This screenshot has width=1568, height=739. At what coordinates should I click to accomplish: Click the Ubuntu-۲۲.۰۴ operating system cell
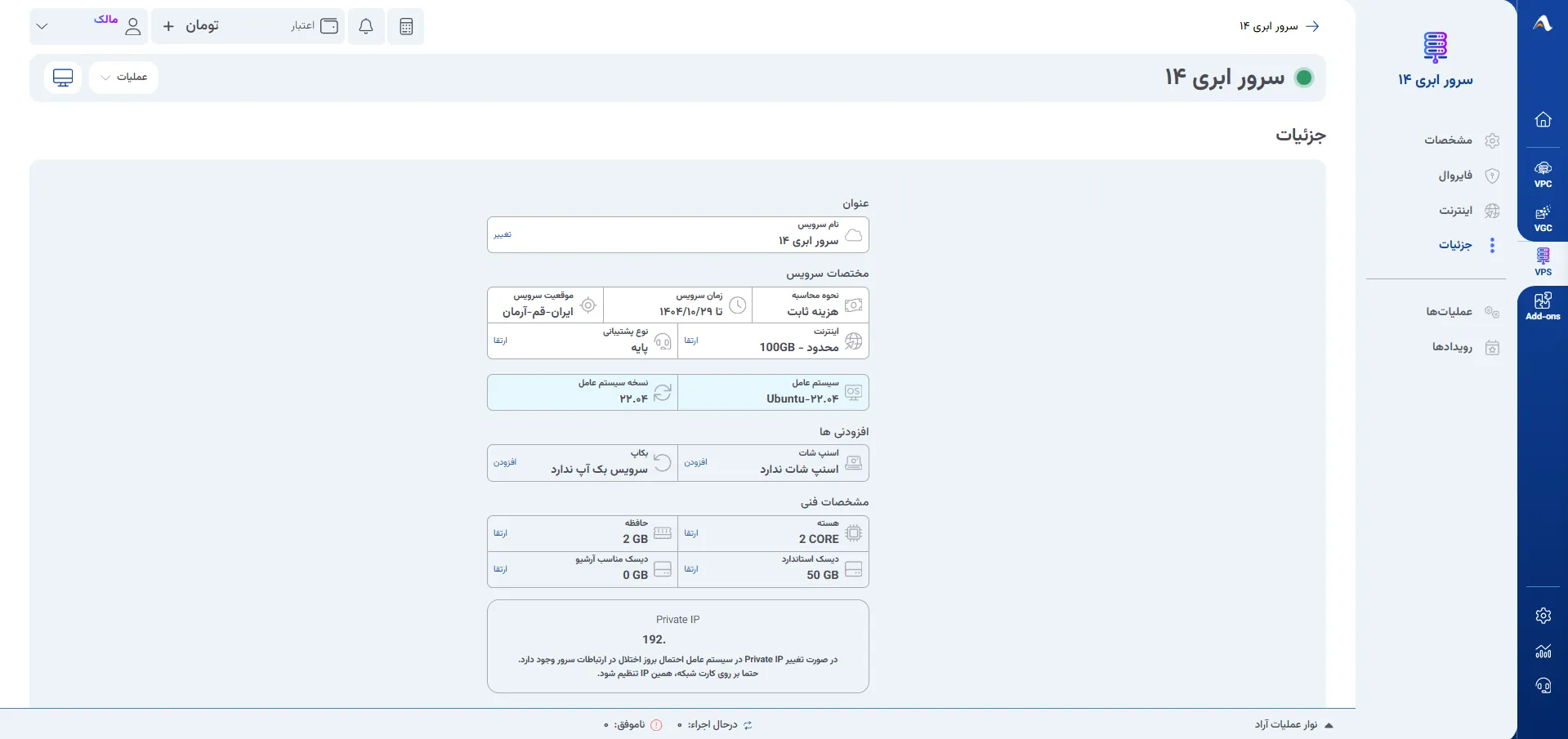[x=774, y=393]
